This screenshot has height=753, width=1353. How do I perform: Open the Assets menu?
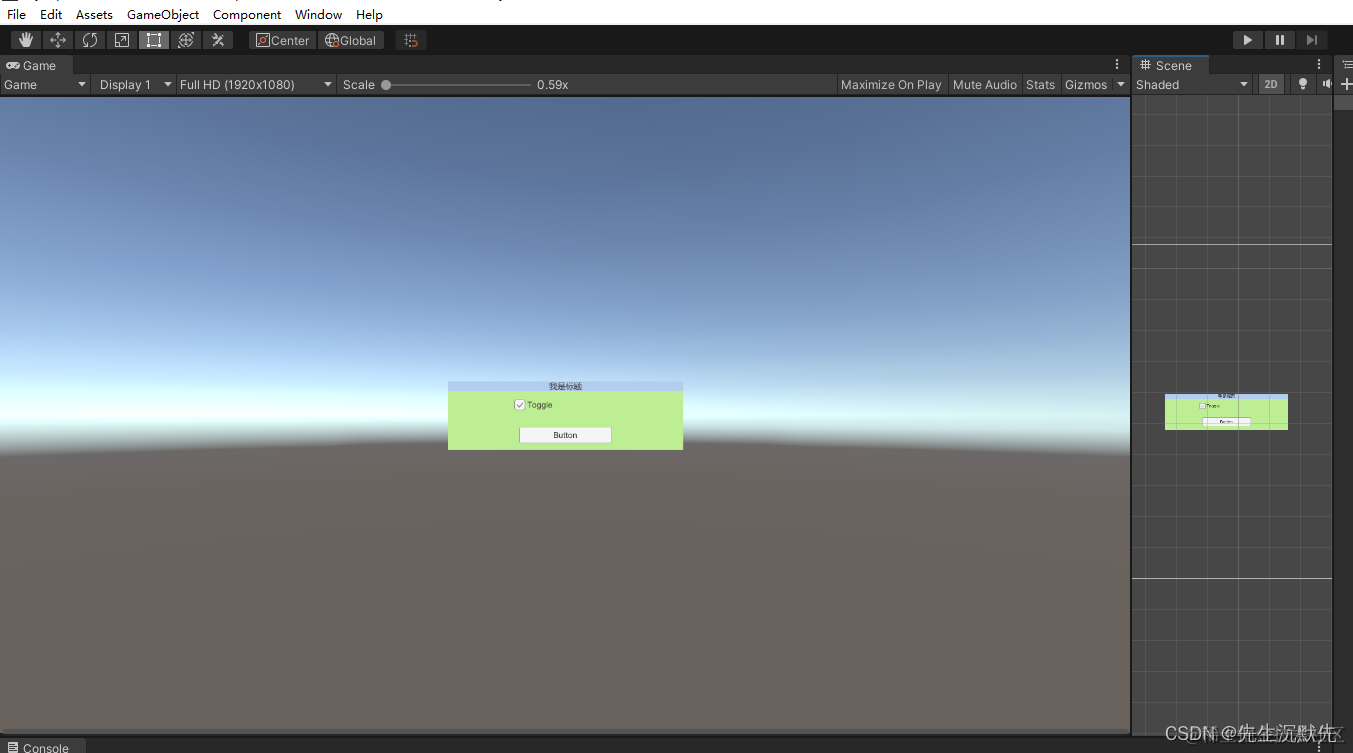coord(94,14)
